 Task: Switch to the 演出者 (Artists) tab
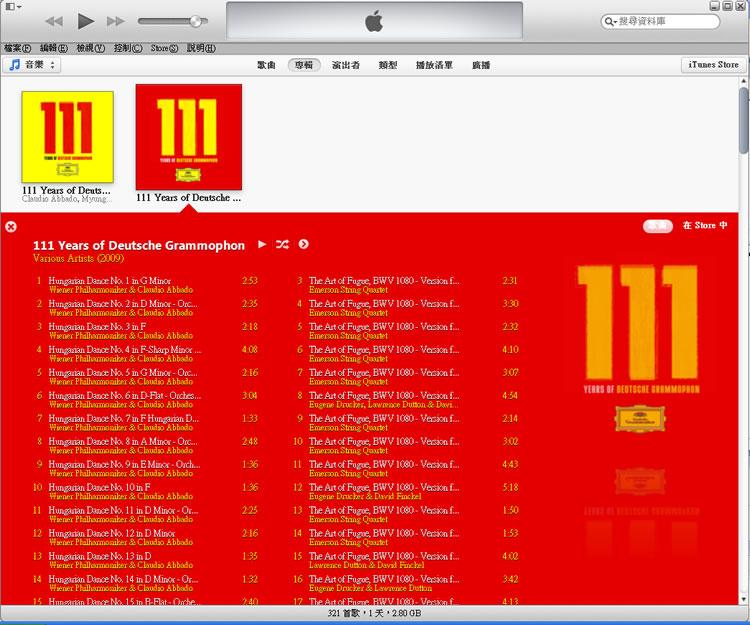(x=346, y=65)
